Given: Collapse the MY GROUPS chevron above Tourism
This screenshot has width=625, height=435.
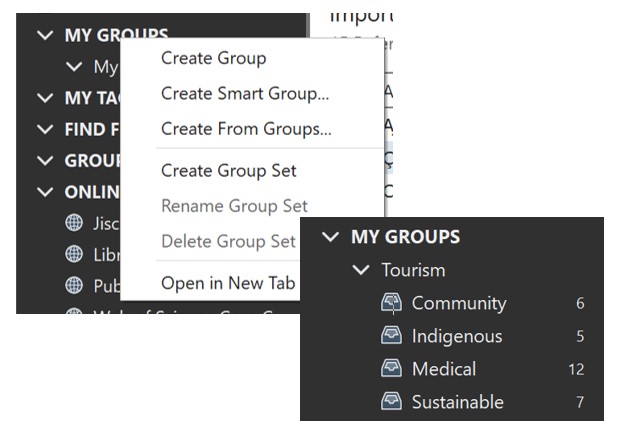Looking at the screenshot, I should [331, 237].
